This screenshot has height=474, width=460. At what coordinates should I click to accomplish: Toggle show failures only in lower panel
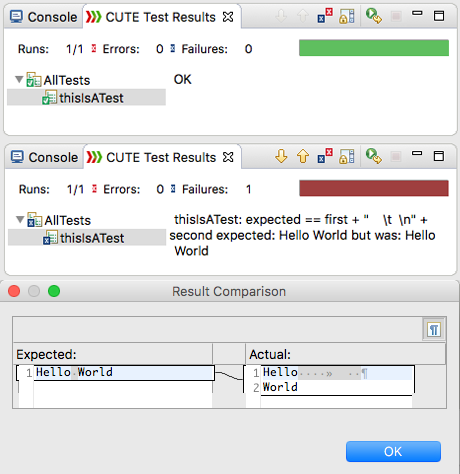(x=325, y=156)
